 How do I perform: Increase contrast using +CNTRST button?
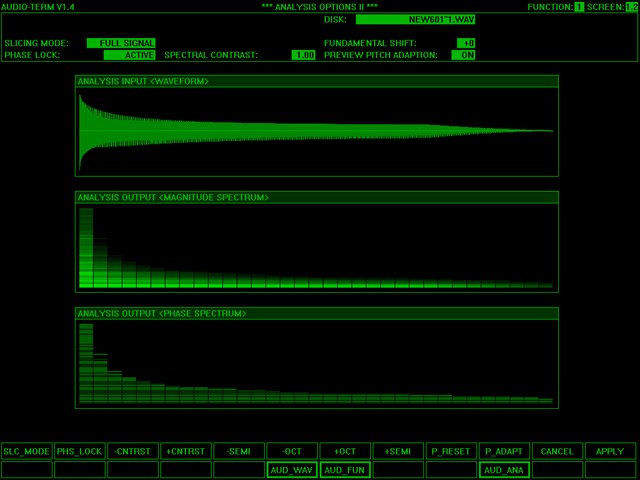click(186, 451)
